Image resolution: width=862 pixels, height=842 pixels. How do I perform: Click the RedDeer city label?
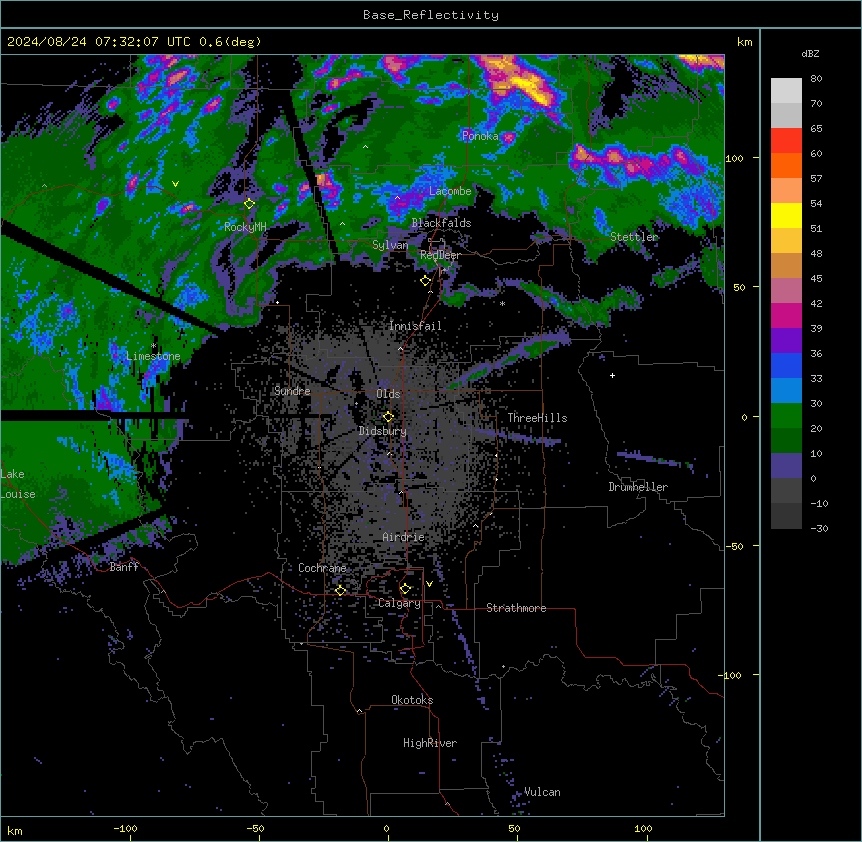(x=440, y=255)
